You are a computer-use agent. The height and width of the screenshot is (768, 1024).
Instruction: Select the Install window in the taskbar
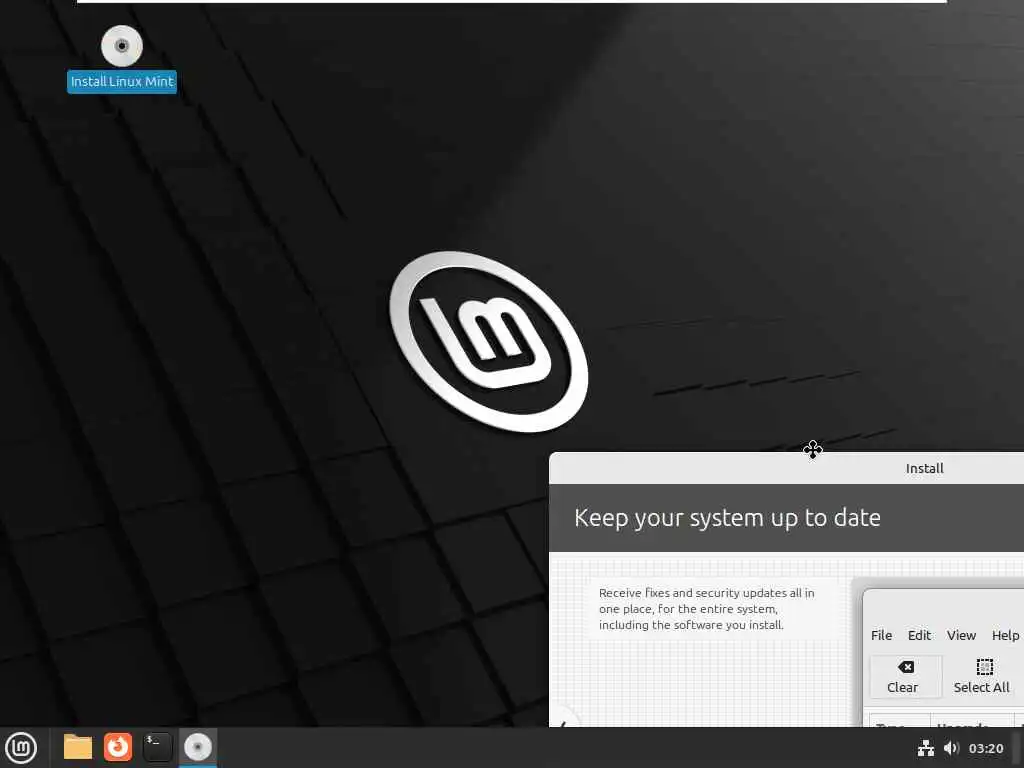pos(198,748)
